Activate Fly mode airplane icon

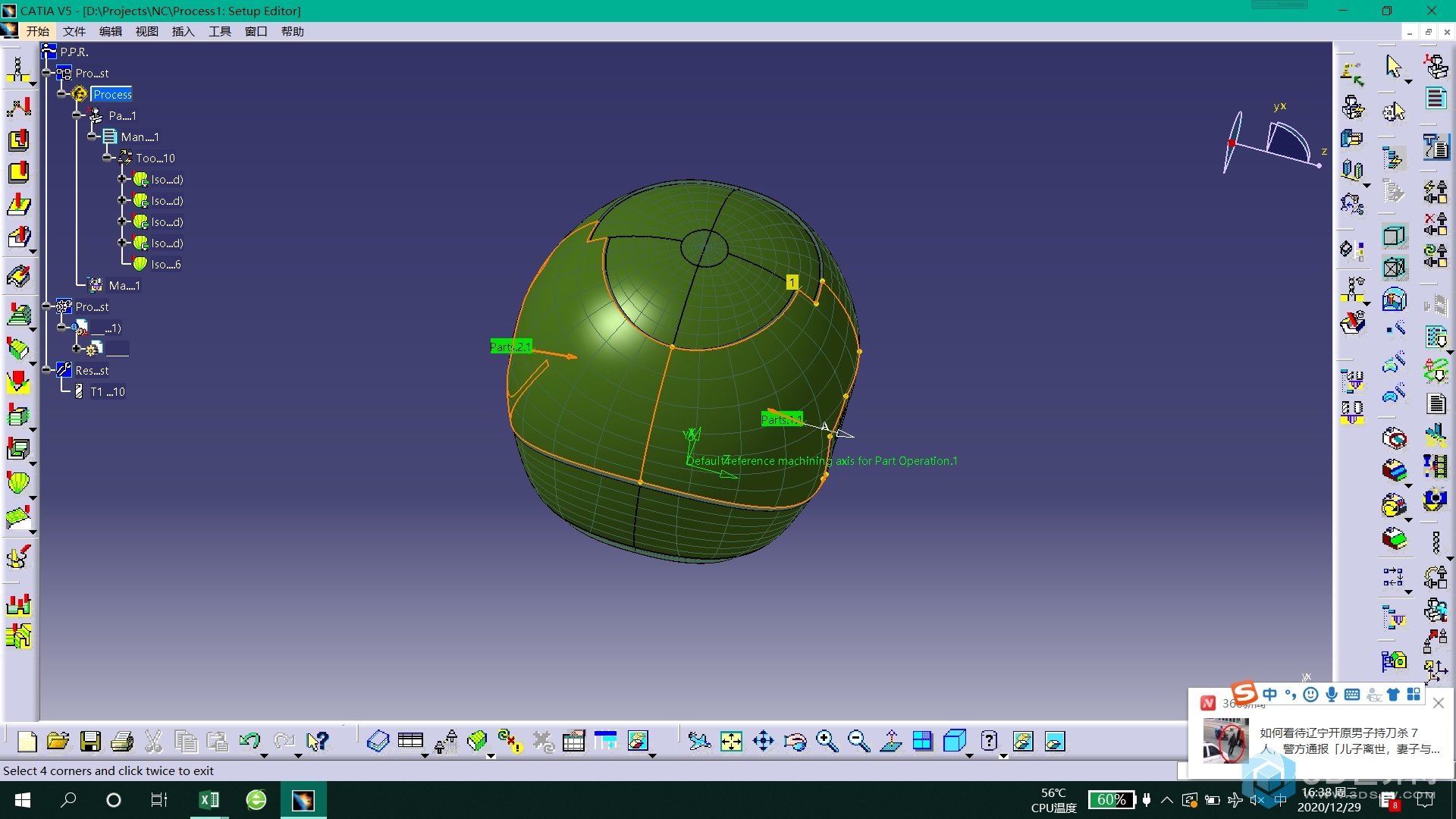699,741
